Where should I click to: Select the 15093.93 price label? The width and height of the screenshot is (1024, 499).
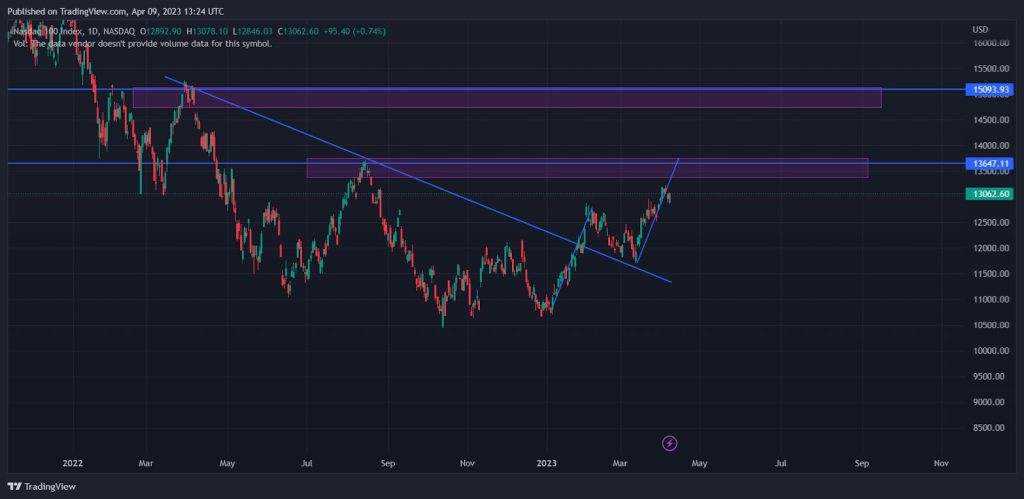point(991,89)
